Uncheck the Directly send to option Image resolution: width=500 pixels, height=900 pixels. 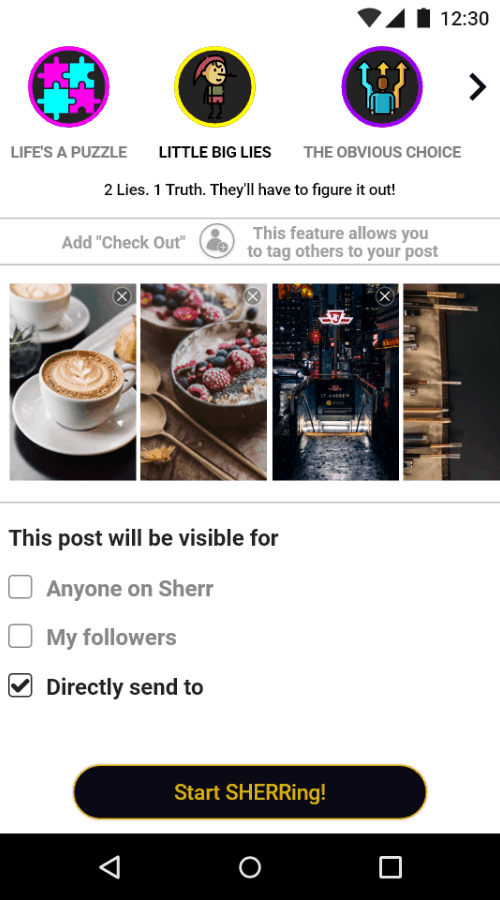[x=20, y=686]
